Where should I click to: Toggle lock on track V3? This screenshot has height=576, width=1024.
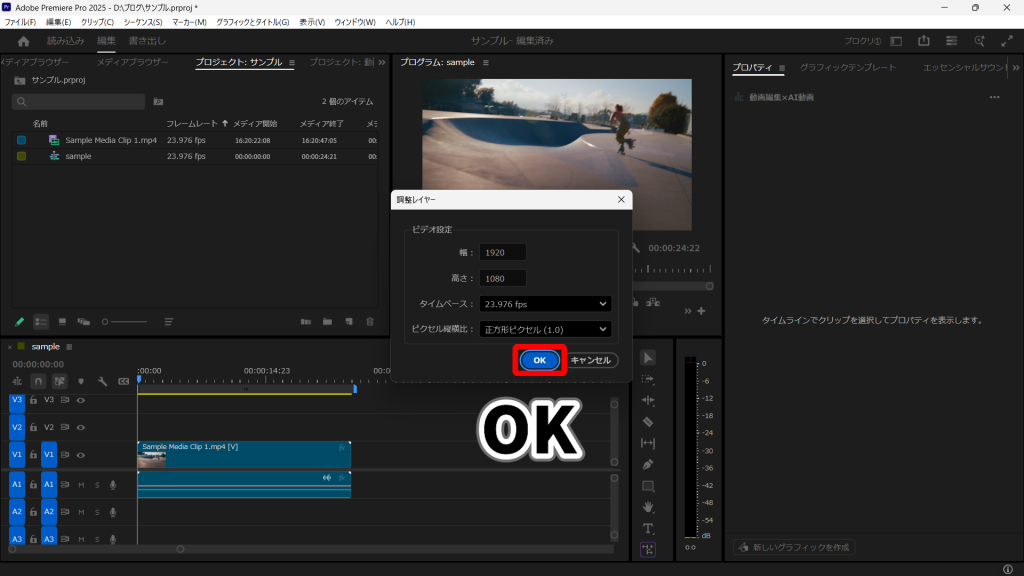click(x=33, y=400)
